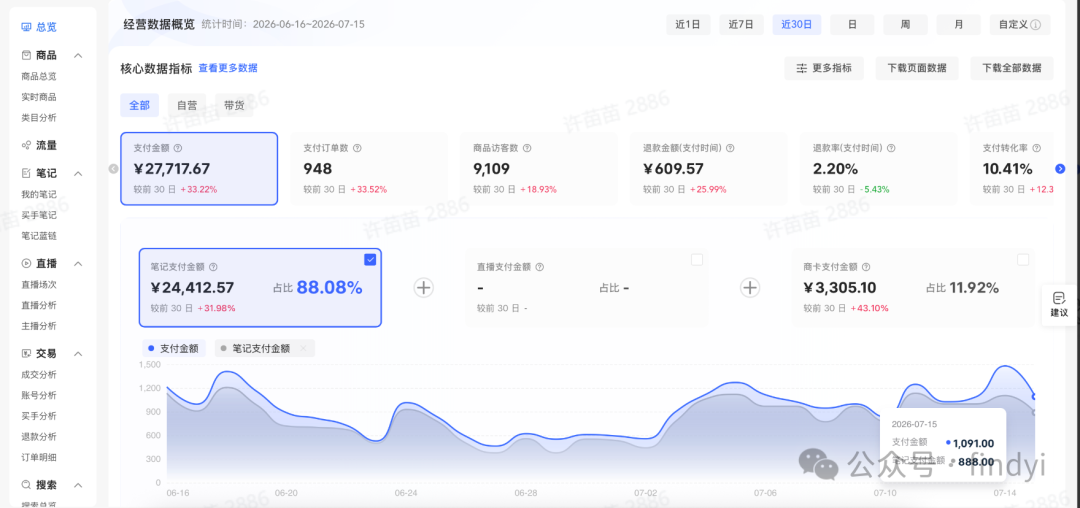
Task: Open 成交分析 in the sidebar
Action: [39, 374]
